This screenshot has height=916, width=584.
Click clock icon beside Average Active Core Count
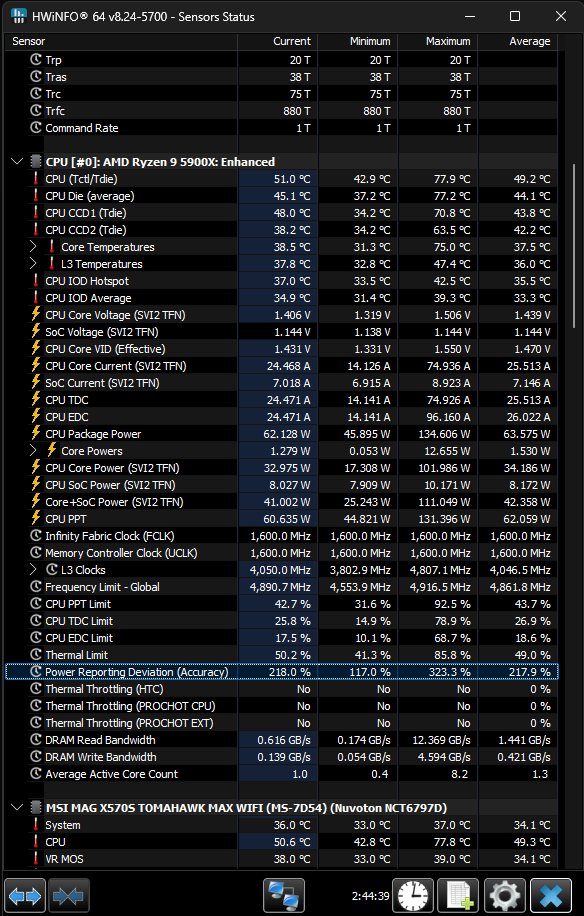coord(36,773)
